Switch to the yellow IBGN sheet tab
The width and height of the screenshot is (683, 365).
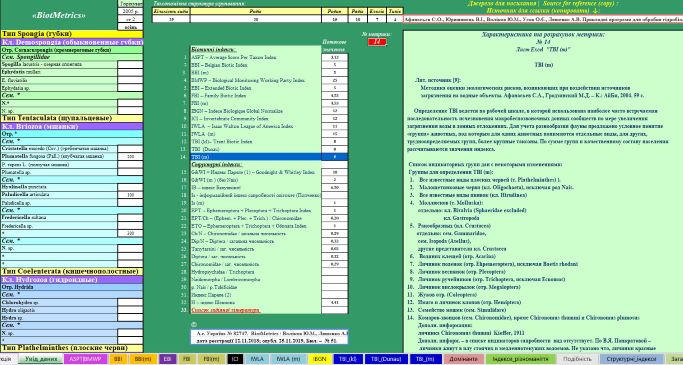point(321,359)
